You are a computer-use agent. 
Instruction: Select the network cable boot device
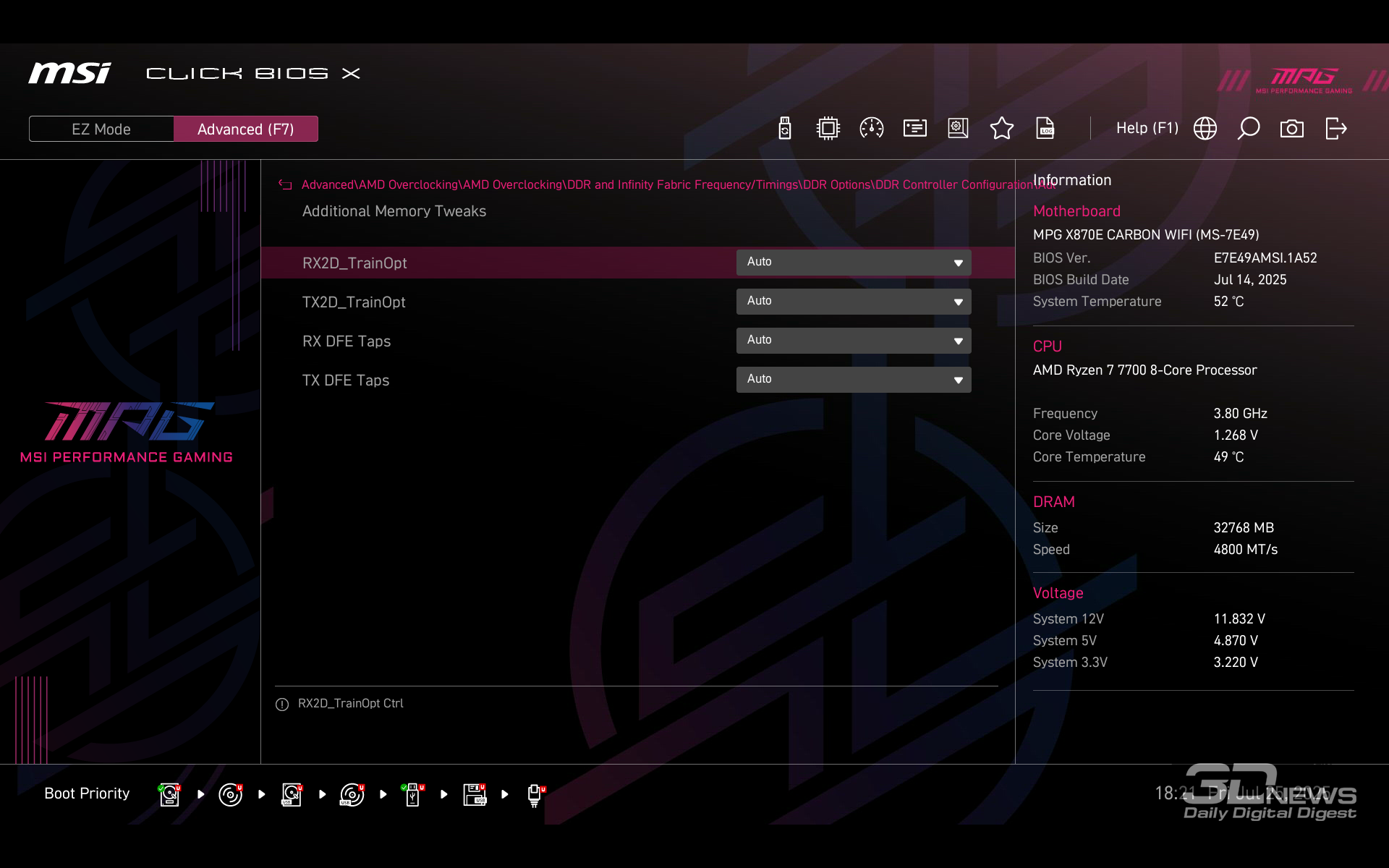(535, 795)
